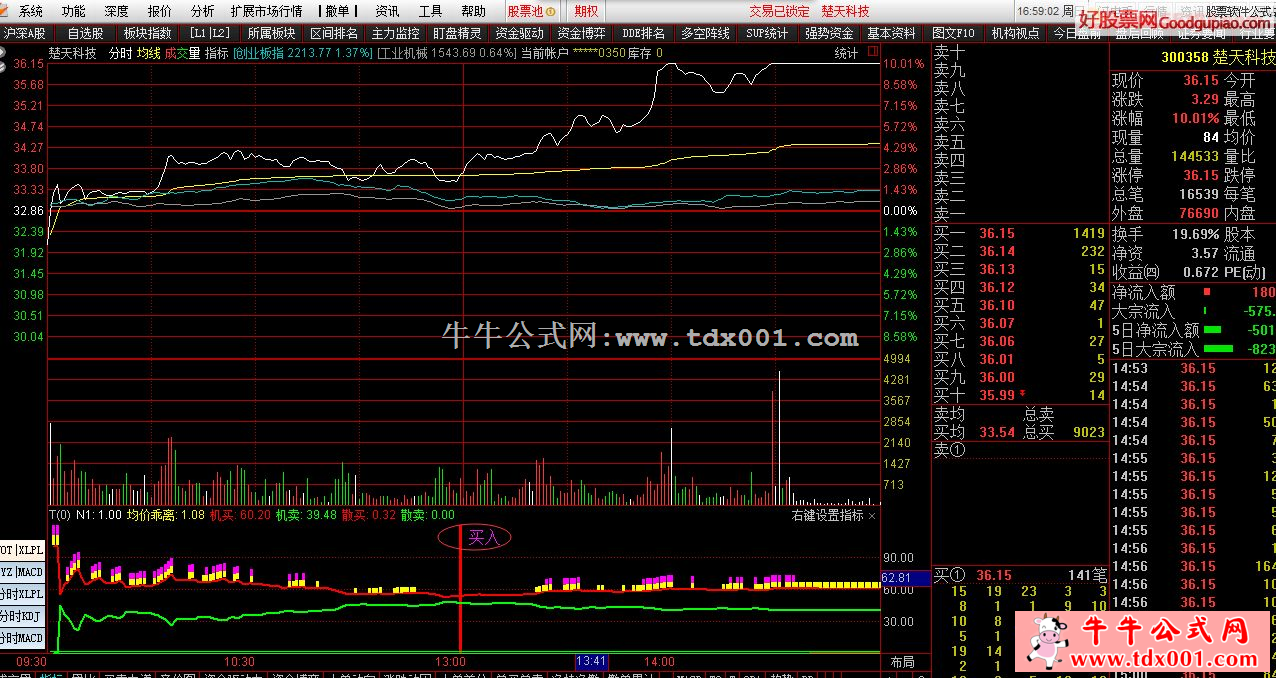Click the 净流入额 row
The width and height of the screenshot is (1276, 678).
coord(1193,293)
